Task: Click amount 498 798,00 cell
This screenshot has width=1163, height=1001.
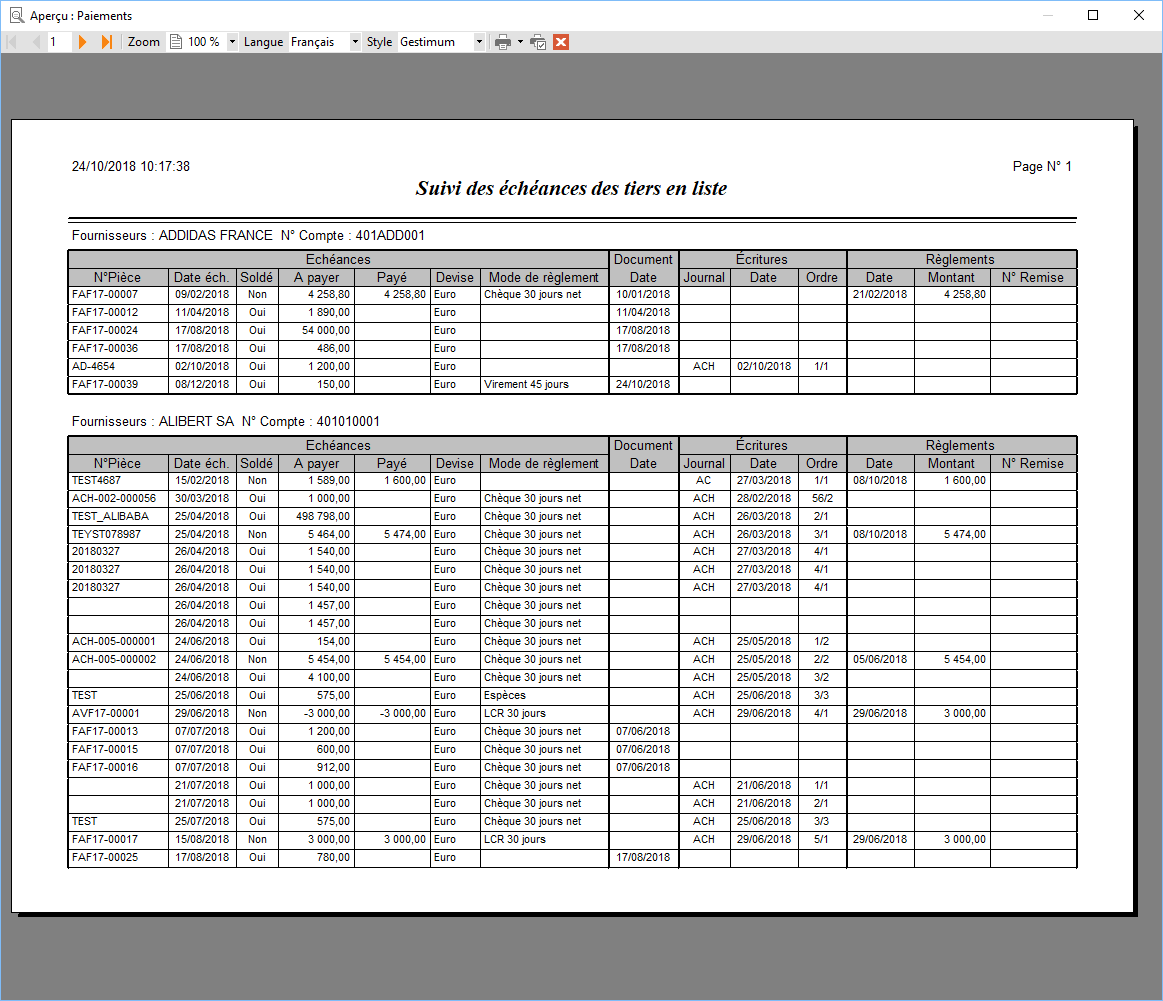Action: pos(317,516)
